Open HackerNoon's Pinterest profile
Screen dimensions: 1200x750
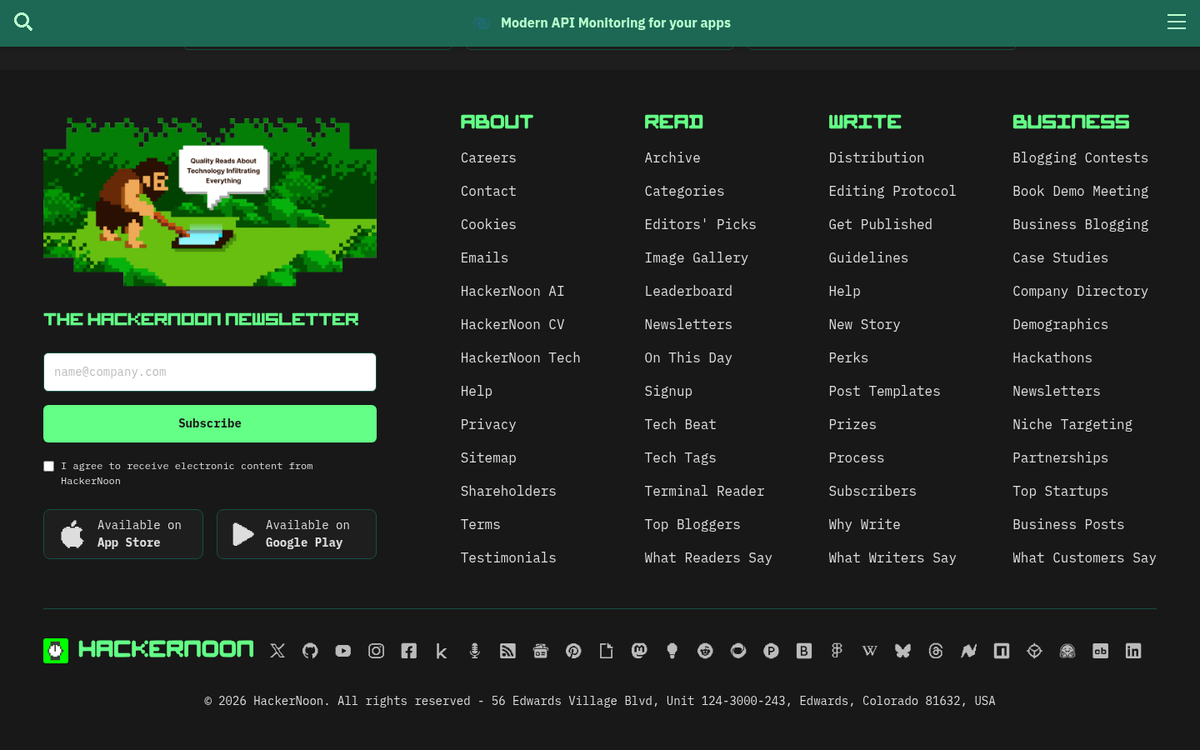coord(573,650)
